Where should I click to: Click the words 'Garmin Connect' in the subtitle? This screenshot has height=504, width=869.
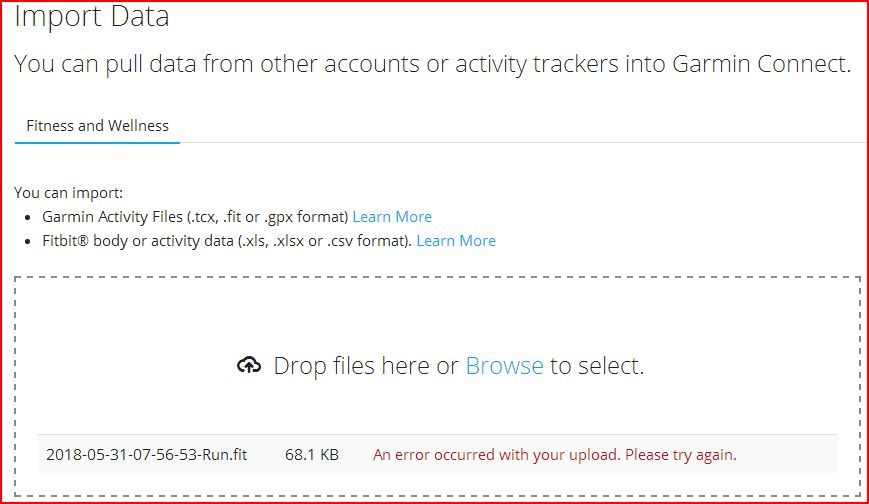pos(759,64)
